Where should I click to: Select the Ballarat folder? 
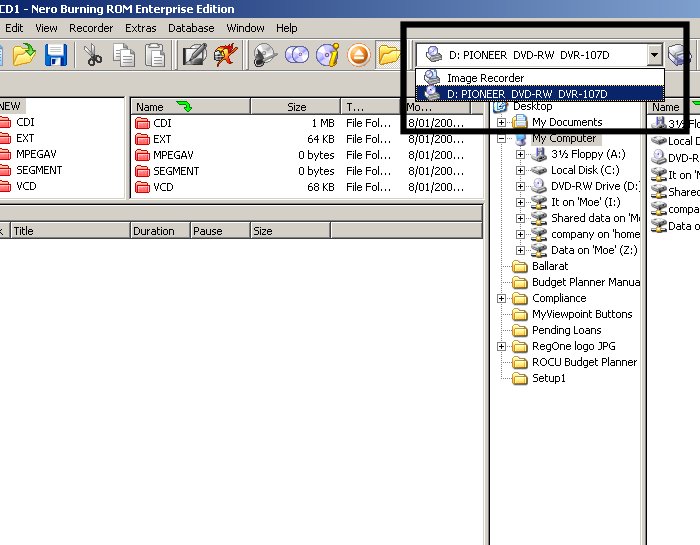pyautogui.click(x=550, y=266)
